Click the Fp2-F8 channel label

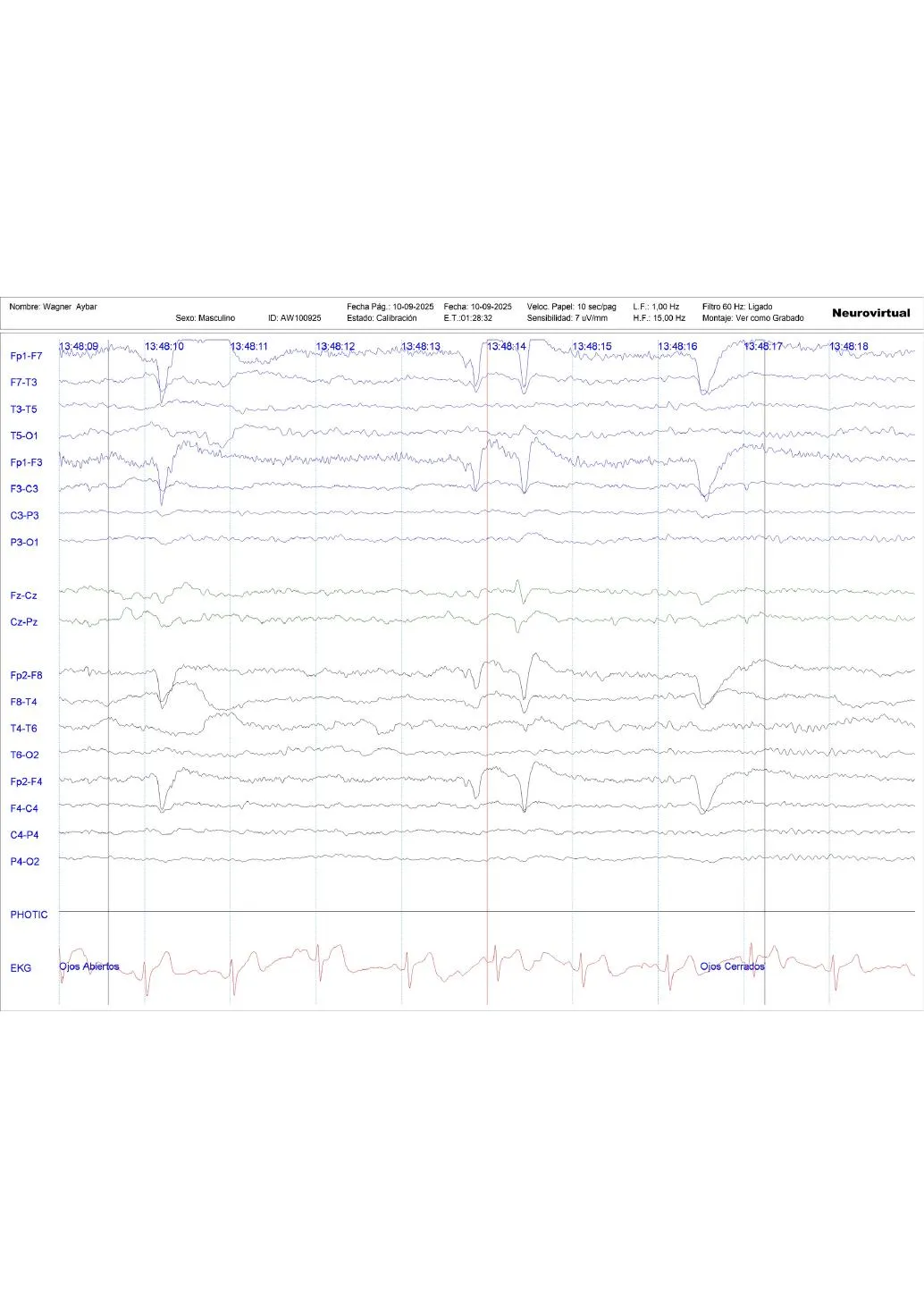(26, 676)
